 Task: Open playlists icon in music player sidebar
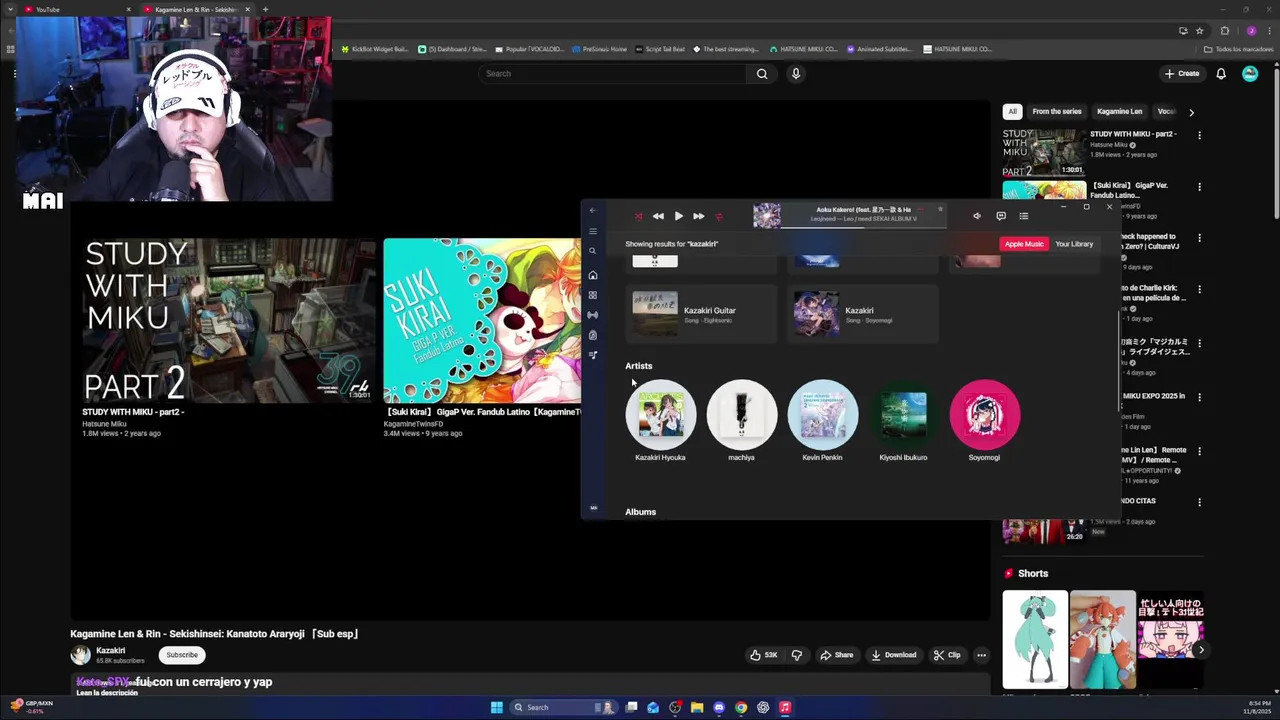tap(592, 355)
